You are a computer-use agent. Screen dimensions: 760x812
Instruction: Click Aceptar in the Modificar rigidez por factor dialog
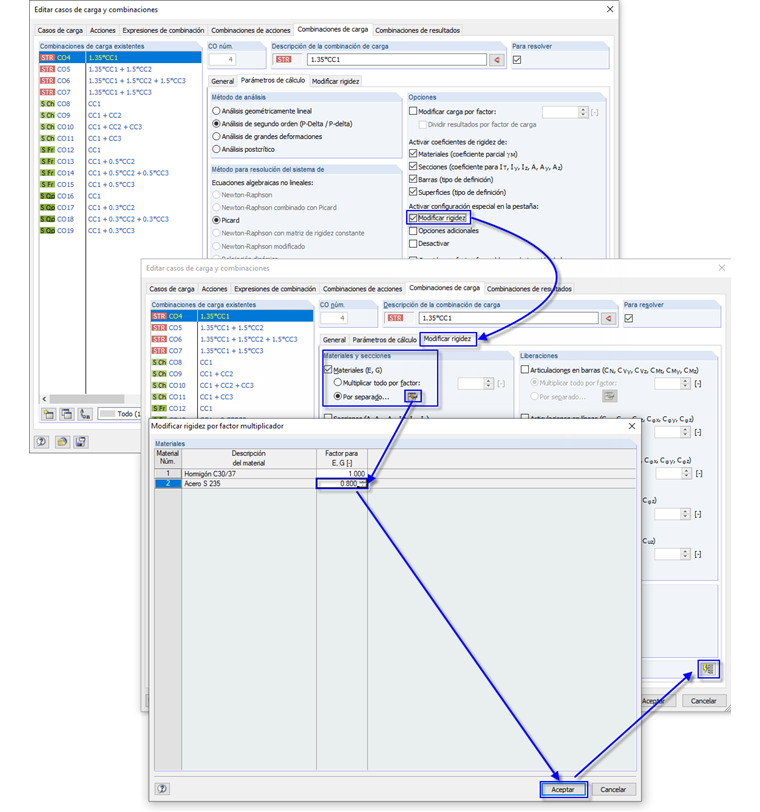pos(563,789)
